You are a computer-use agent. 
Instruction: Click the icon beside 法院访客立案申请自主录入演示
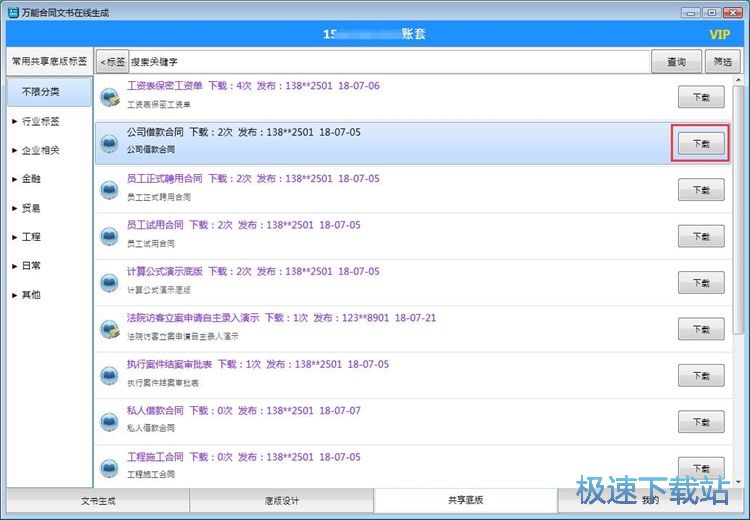point(110,329)
